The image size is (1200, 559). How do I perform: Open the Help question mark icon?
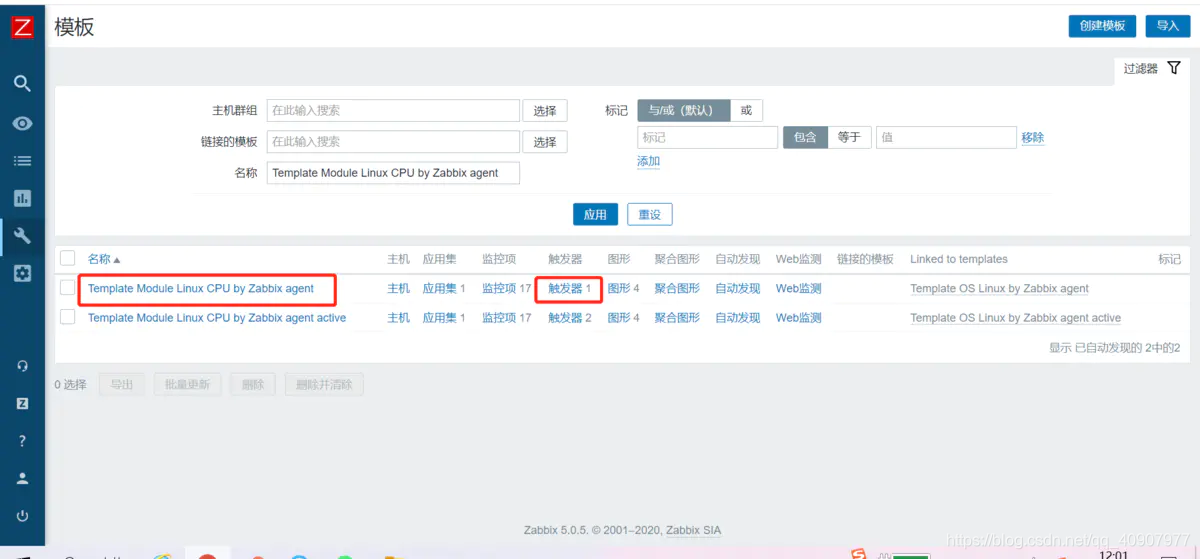[x=22, y=441]
